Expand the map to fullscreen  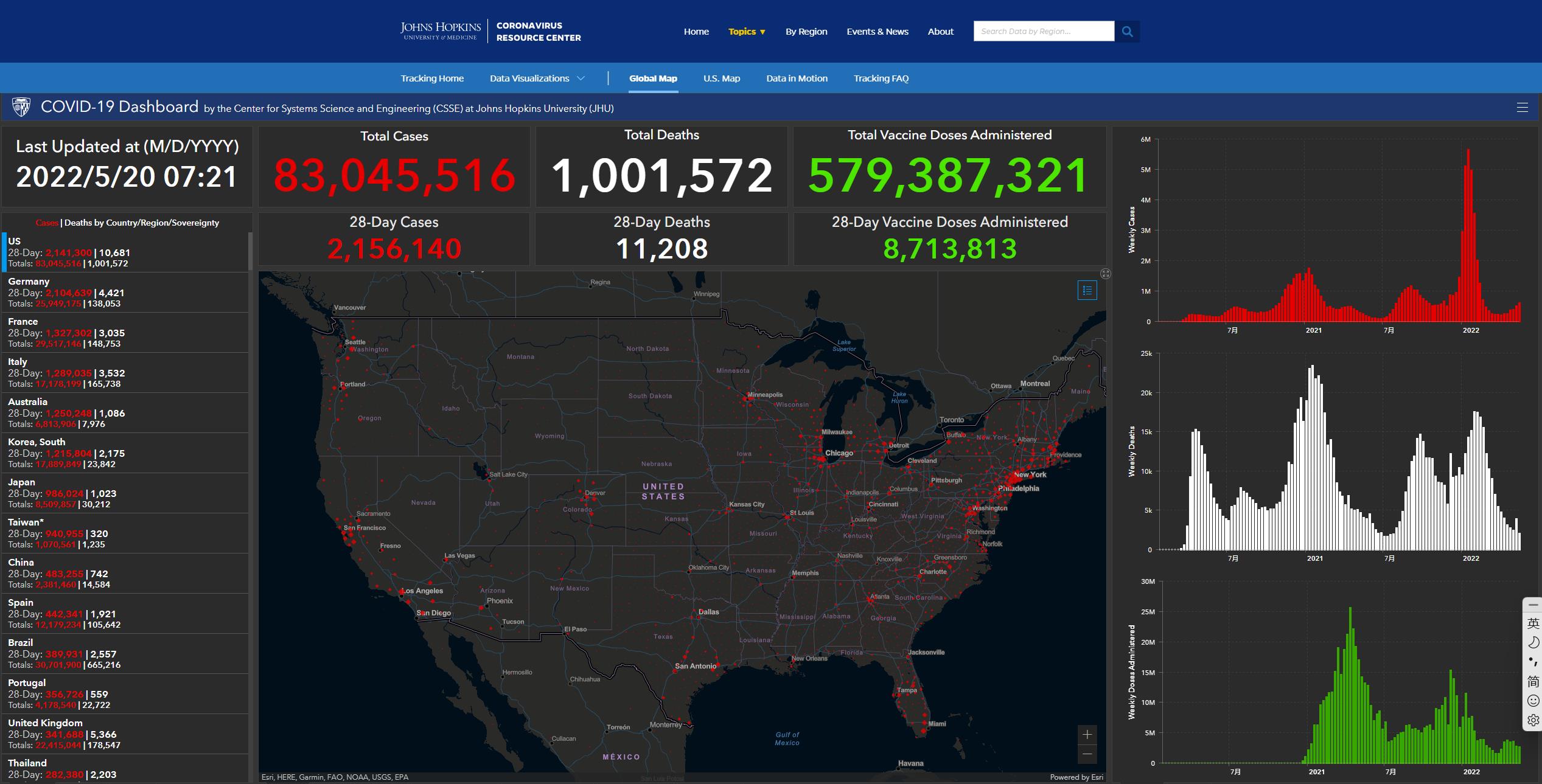(1105, 274)
